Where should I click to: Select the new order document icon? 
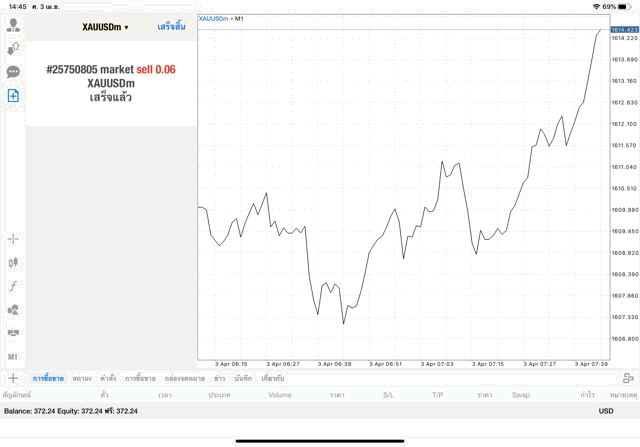coord(13,96)
